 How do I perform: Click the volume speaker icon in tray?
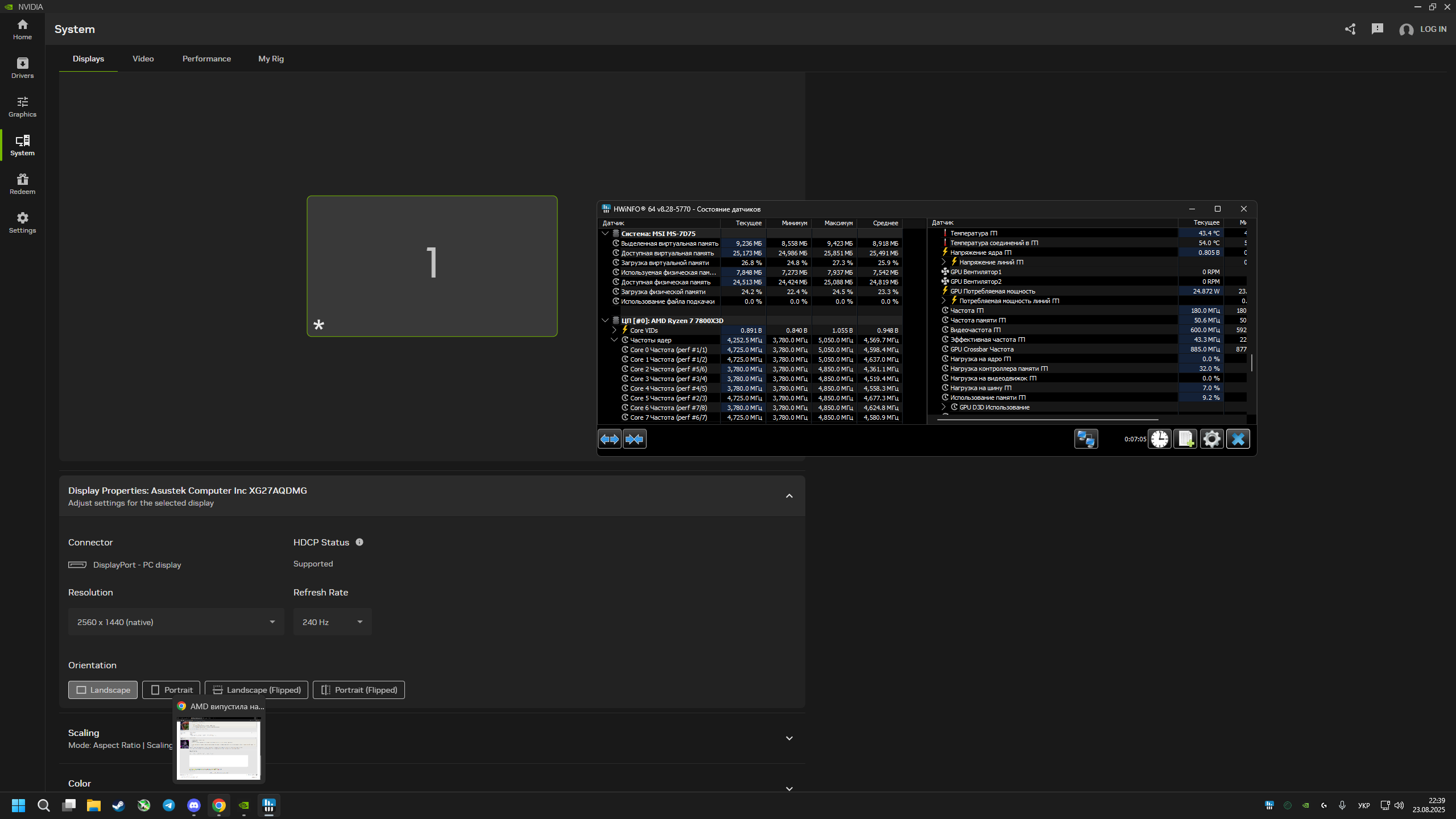(1399, 805)
